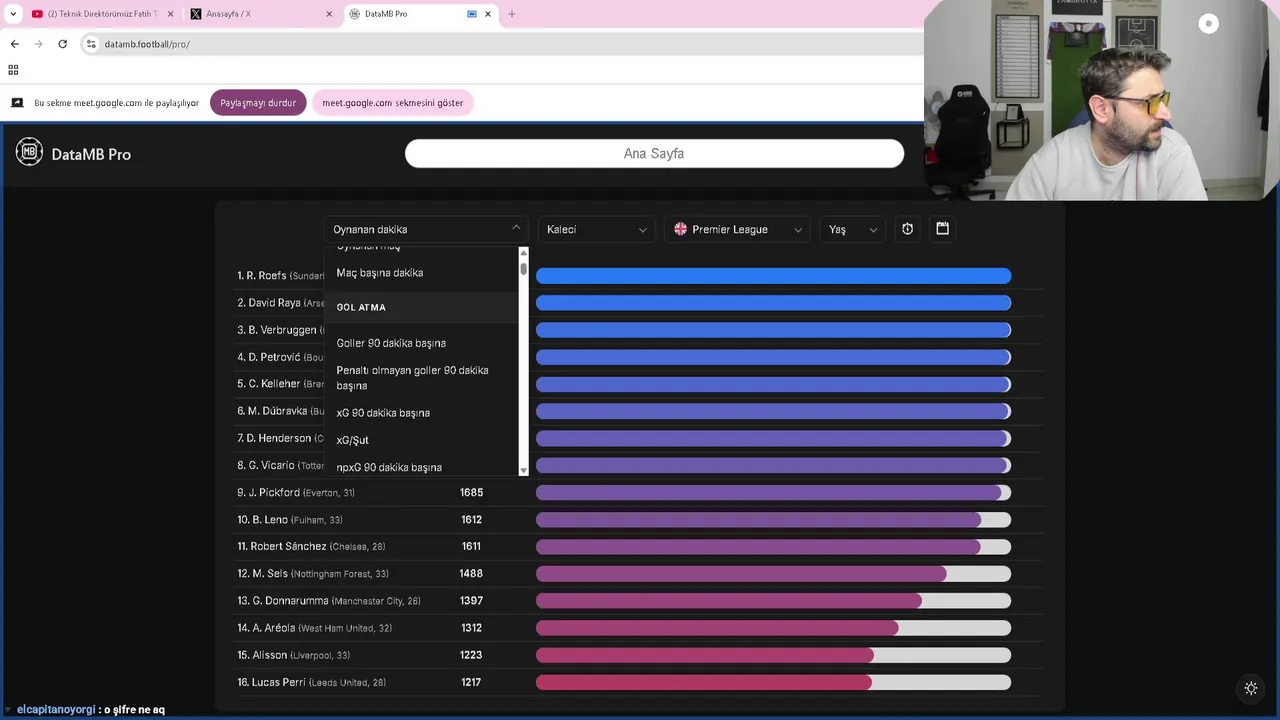
Task: Open the apps grid icon in bookmarks bar
Action: [13, 70]
